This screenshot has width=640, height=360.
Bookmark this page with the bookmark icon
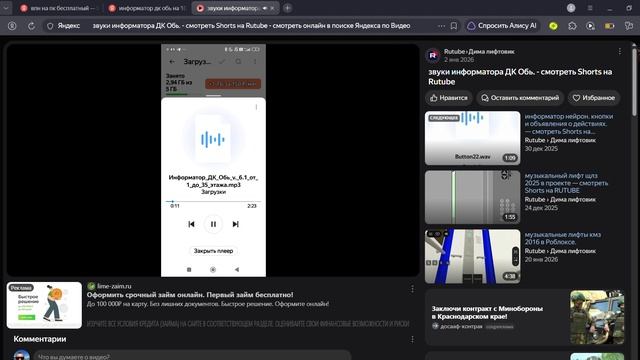(x=453, y=26)
